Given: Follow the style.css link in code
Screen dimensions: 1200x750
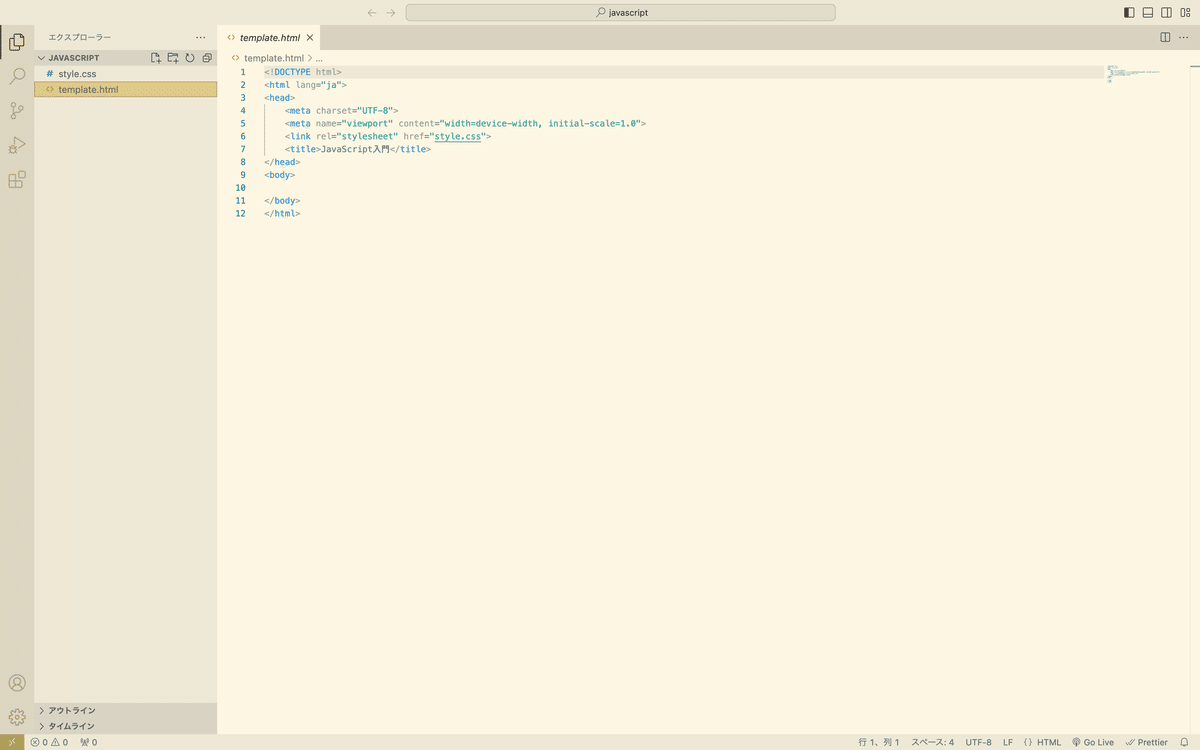Looking at the screenshot, I should coord(458,136).
